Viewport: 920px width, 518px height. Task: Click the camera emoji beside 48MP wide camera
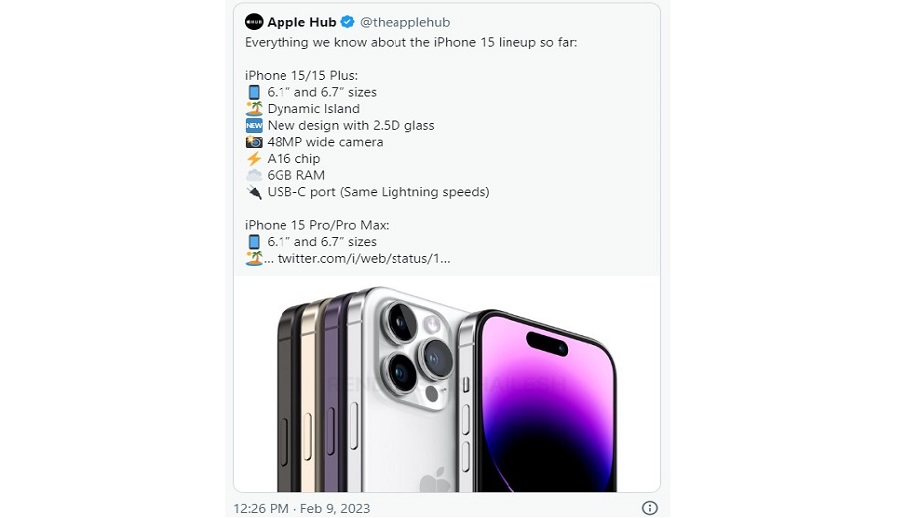tap(254, 142)
